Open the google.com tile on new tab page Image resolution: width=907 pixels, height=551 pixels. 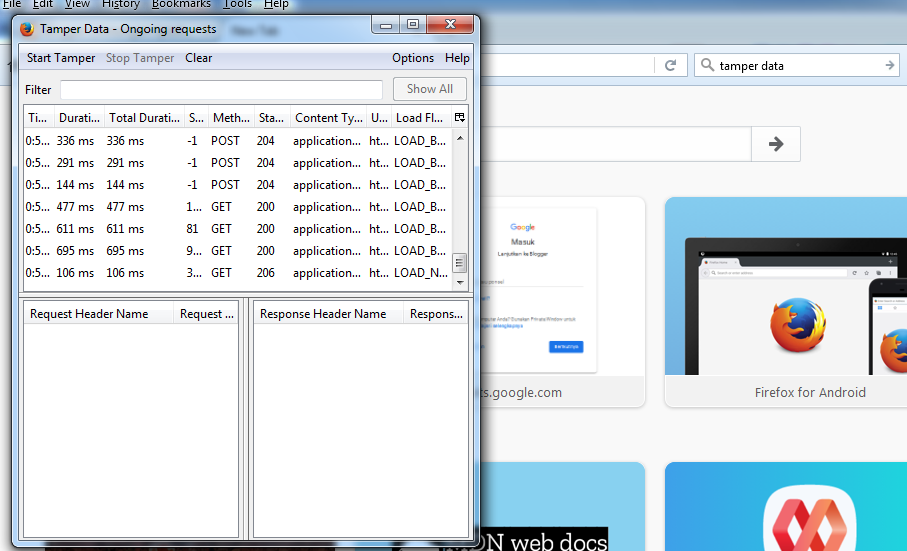(x=561, y=302)
